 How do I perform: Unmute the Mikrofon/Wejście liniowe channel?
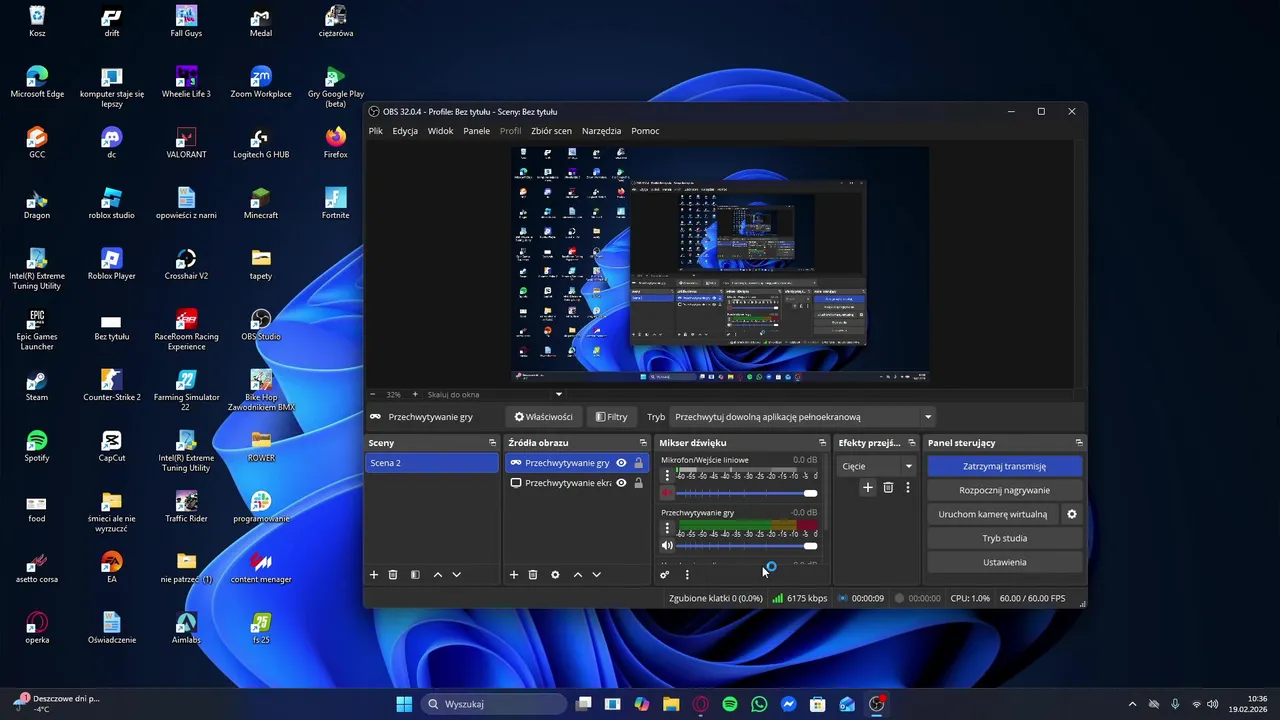tap(667, 493)
